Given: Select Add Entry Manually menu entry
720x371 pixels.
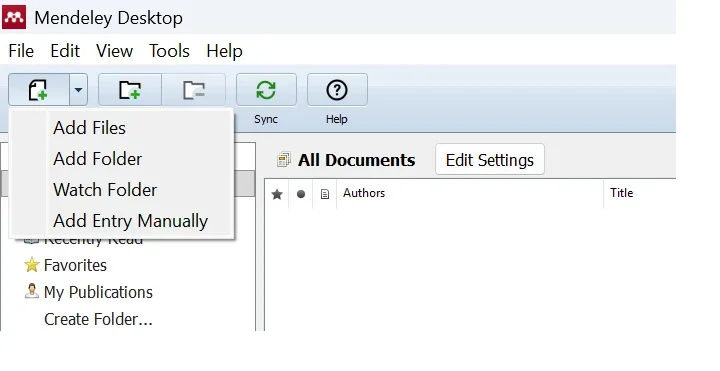Looking at the screenshot, I should click(122, 221).
